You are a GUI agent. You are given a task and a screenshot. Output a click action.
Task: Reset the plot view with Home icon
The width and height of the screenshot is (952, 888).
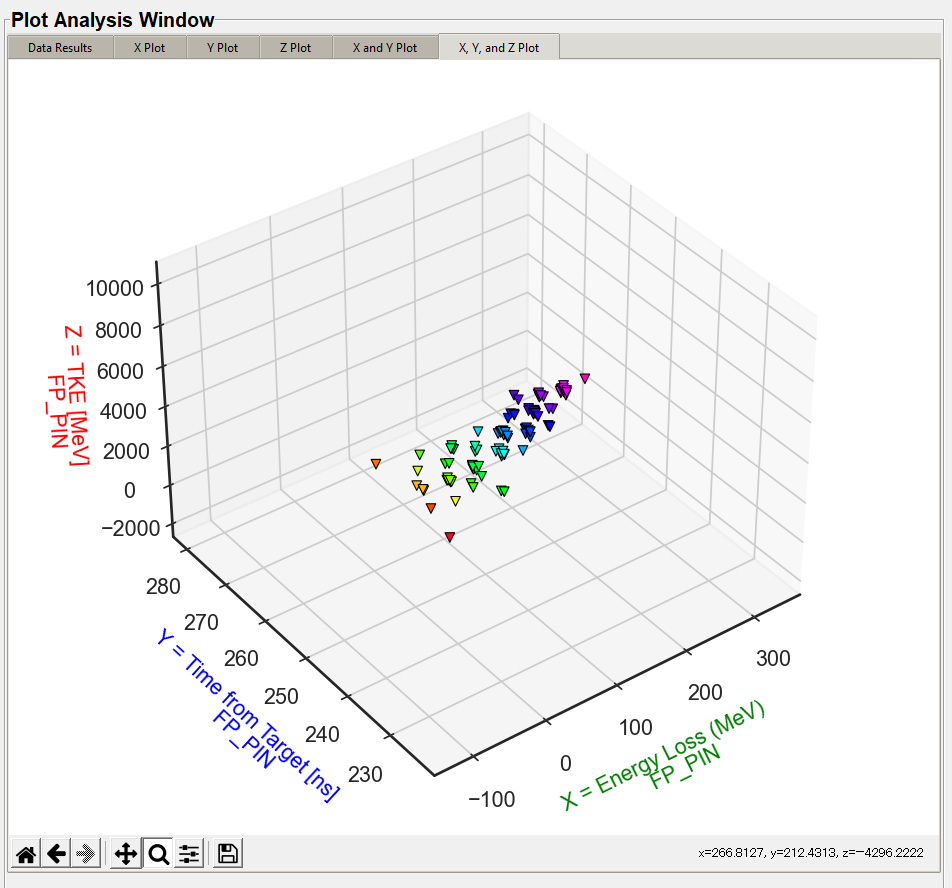tap(27, 853)
